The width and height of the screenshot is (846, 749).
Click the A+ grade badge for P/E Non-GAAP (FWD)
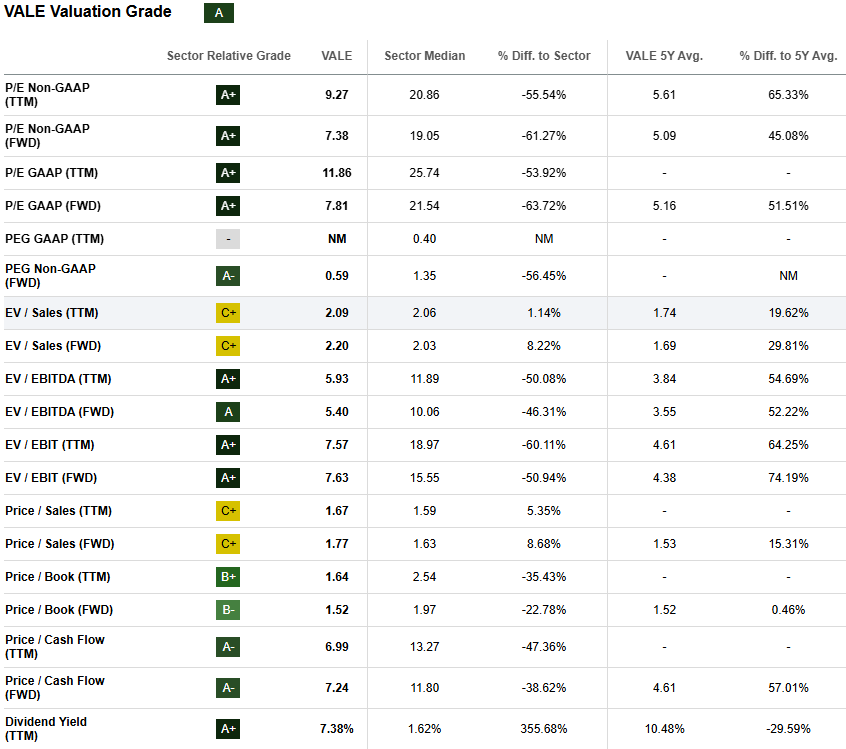[228, 136]
